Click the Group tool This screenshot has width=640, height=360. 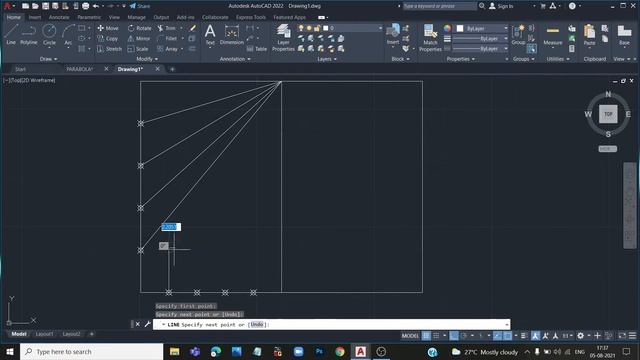(518, 34)
